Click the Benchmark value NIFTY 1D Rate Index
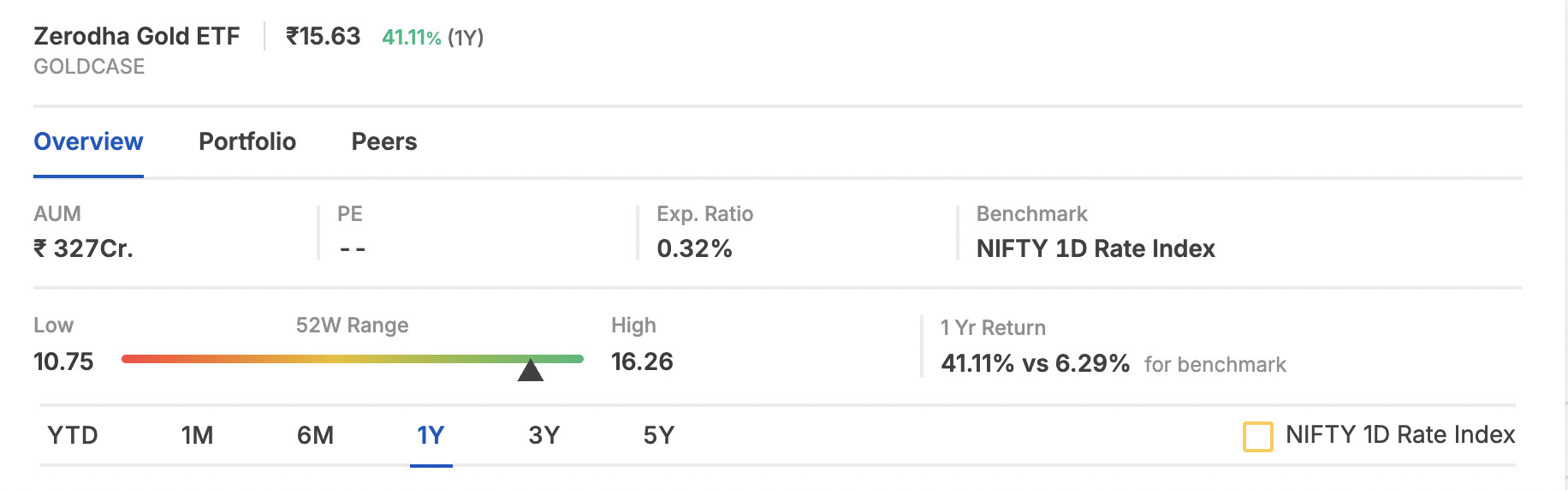 (x=1096, y=248)
